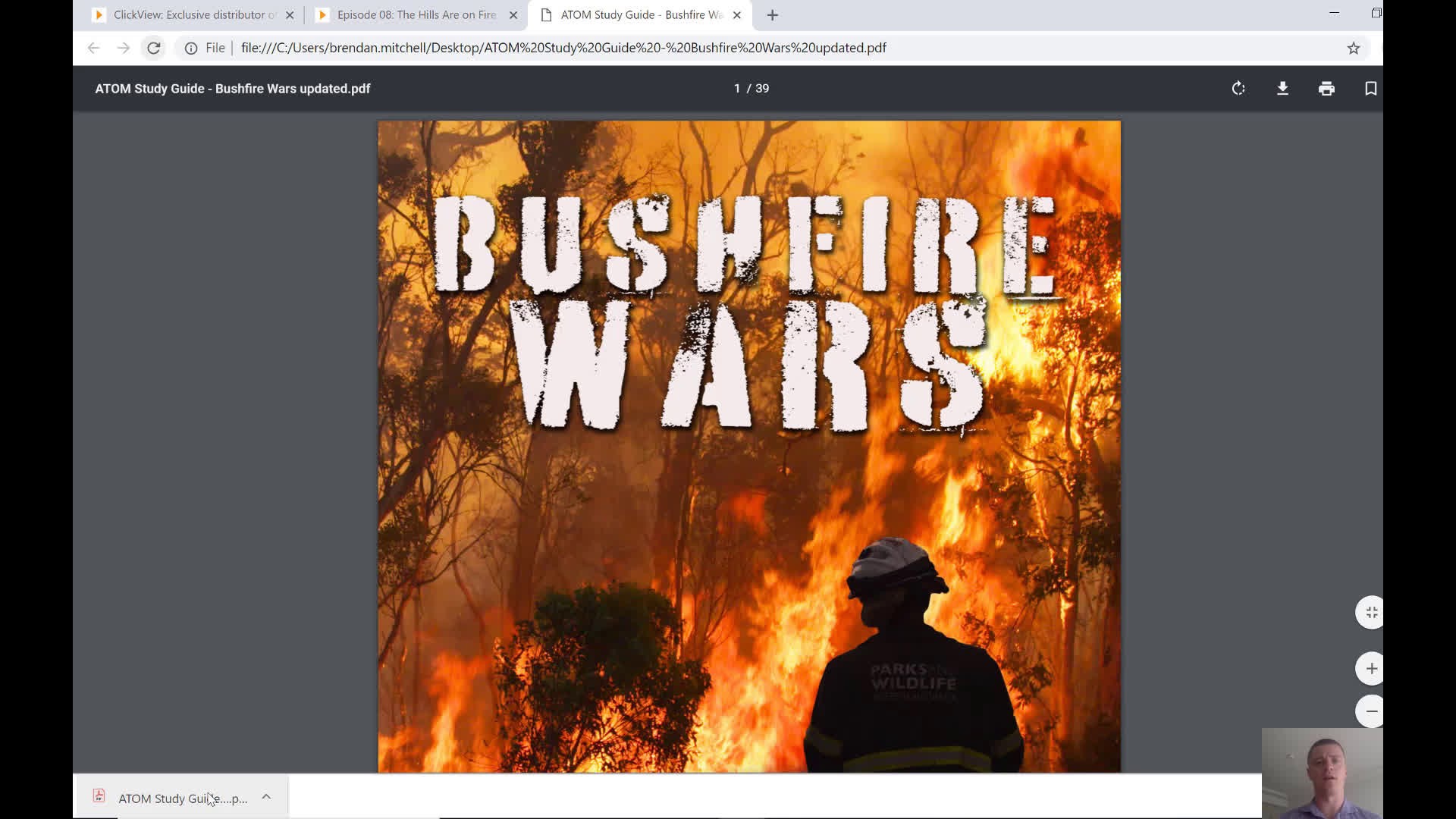The height and width of the screenshot is (819, 1456).
Task: Click the Bushfire Wars cover page
Action: pos(749,447)
